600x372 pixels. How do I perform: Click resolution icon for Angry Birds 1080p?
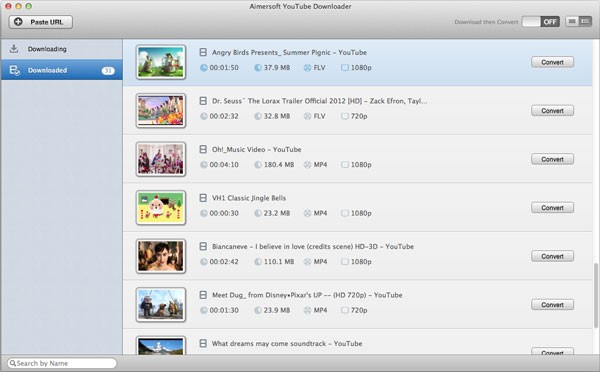tap(345, 68)
